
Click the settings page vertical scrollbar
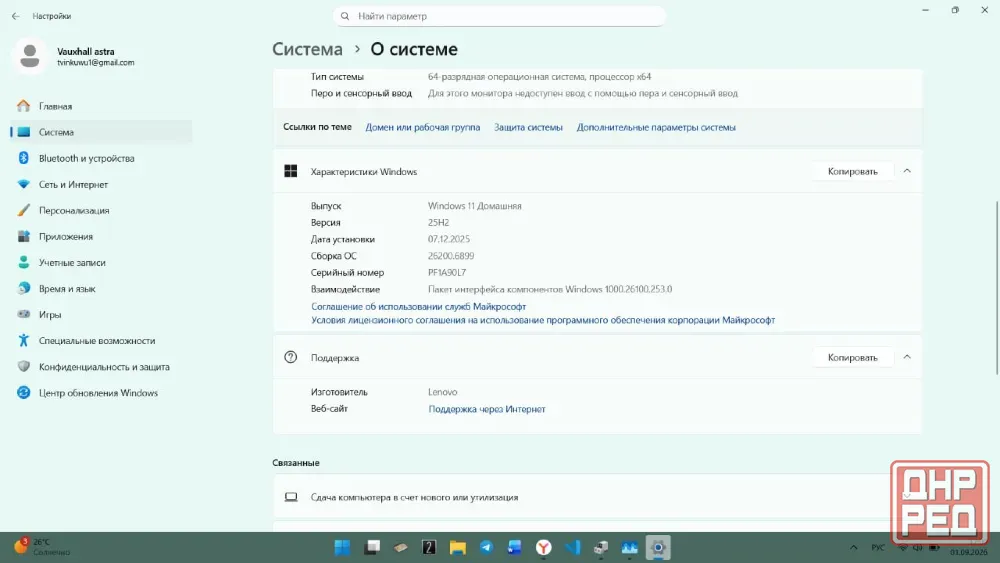click(x=996, y=288)
